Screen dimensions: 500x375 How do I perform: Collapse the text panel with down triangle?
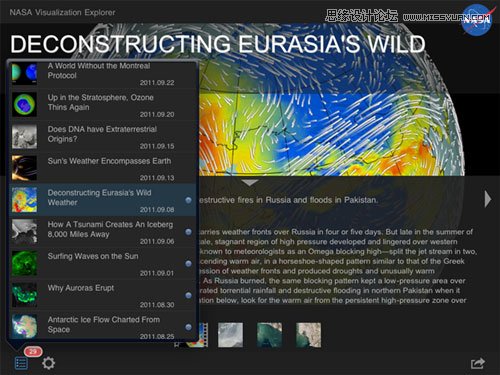[250, 183]
